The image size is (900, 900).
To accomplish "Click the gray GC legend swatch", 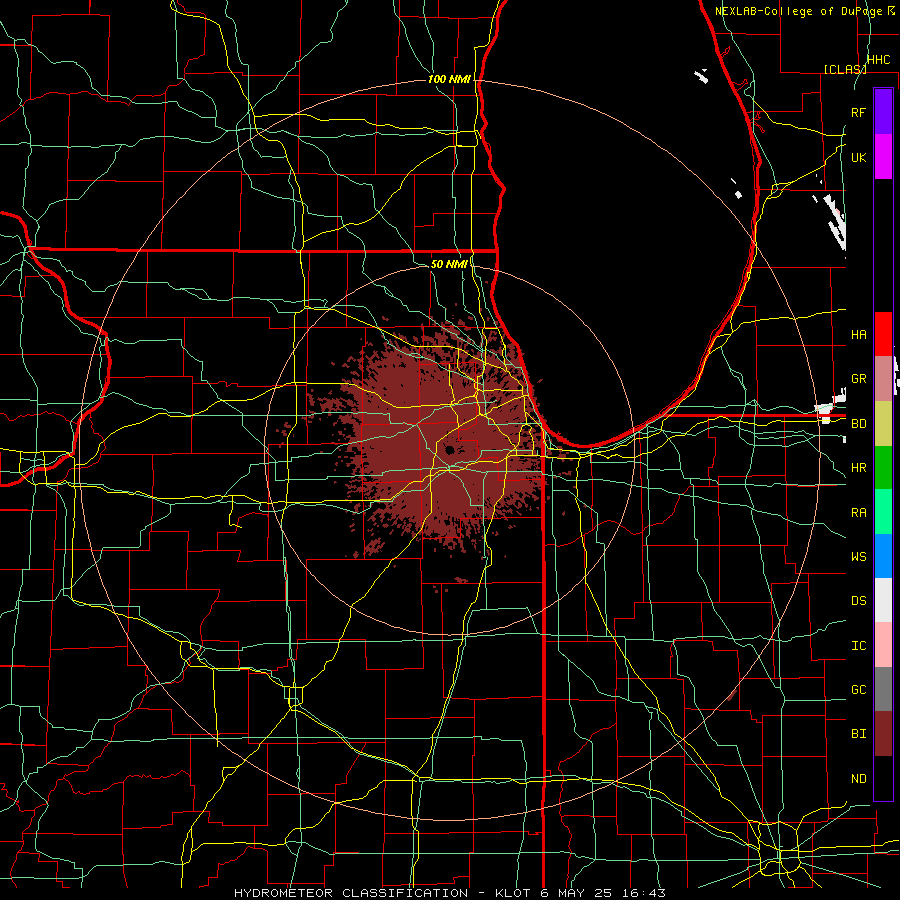I will tap(883, 689).
